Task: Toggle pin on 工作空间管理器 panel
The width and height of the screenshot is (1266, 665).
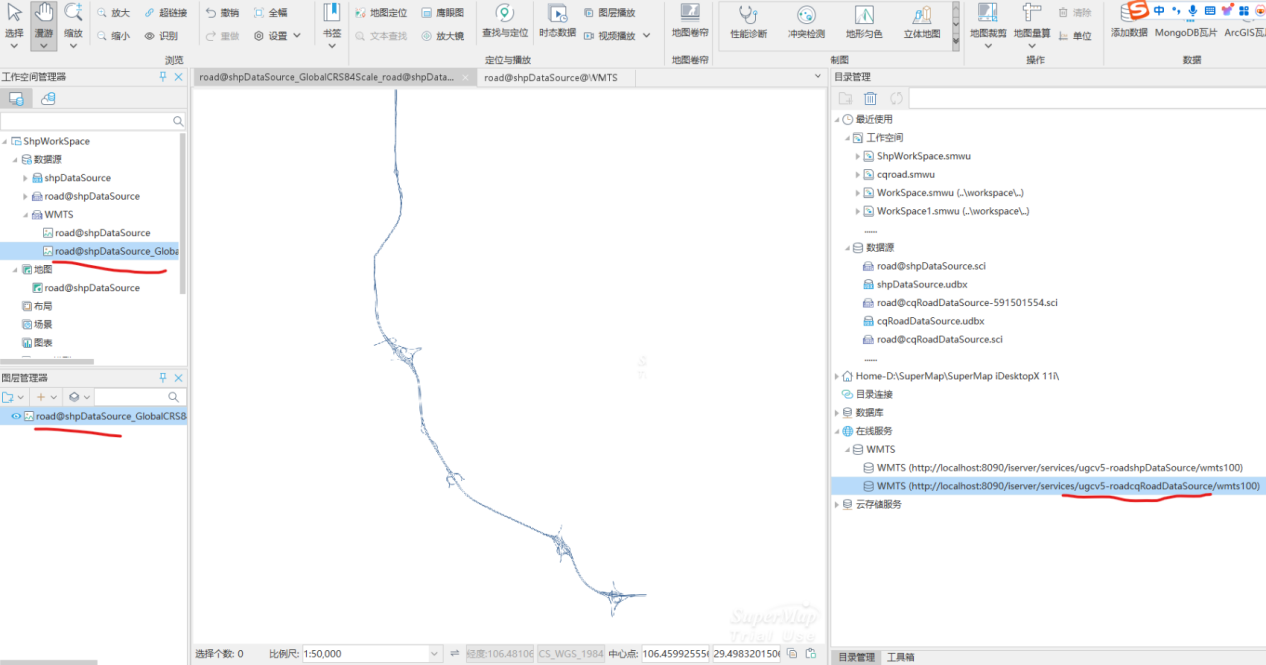Action: point(163,77)
